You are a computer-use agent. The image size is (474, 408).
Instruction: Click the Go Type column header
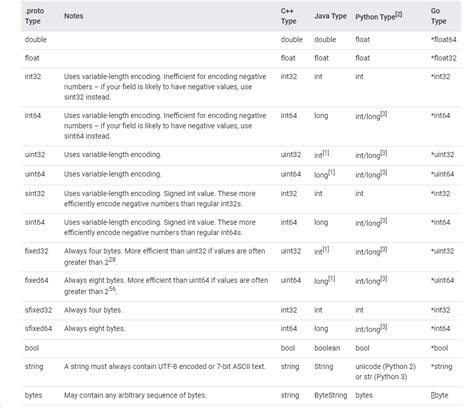(x=438, y=16)
